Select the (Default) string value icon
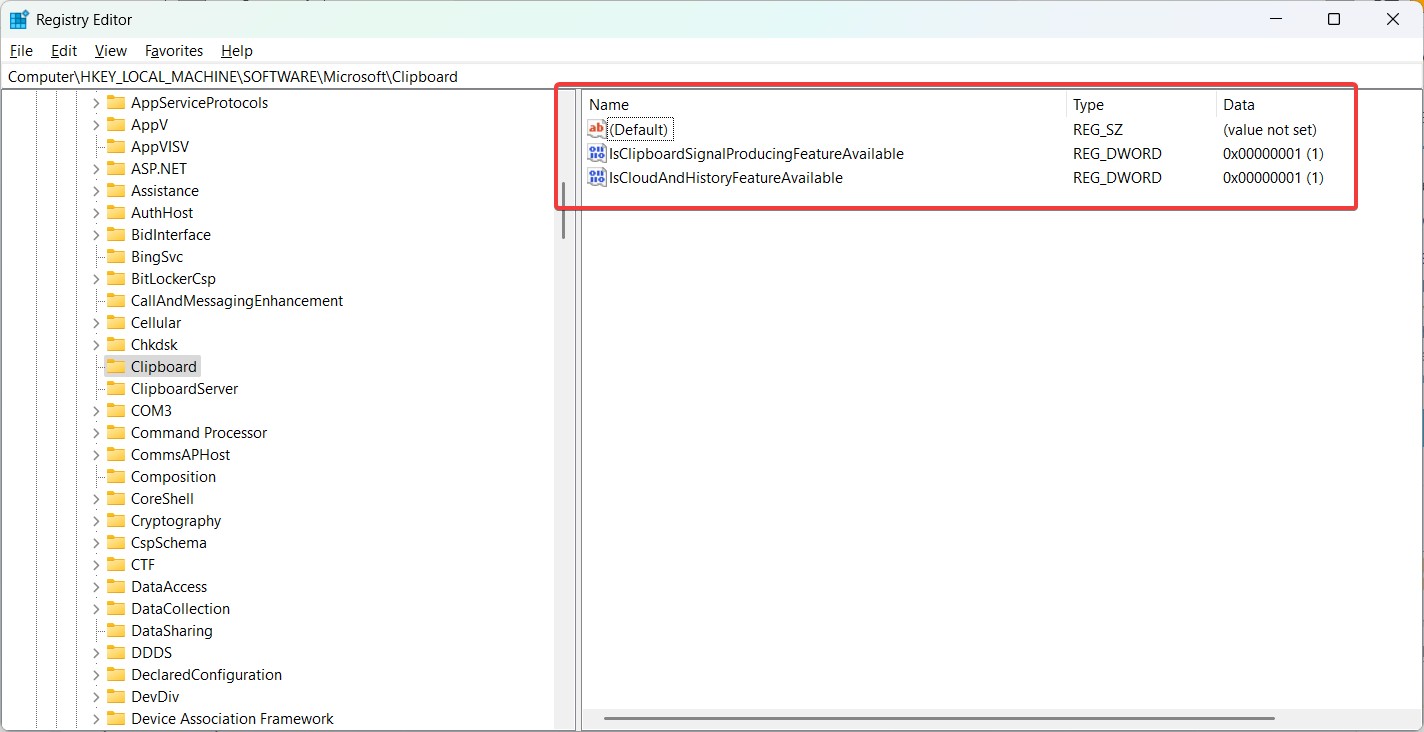 [597, 129]
